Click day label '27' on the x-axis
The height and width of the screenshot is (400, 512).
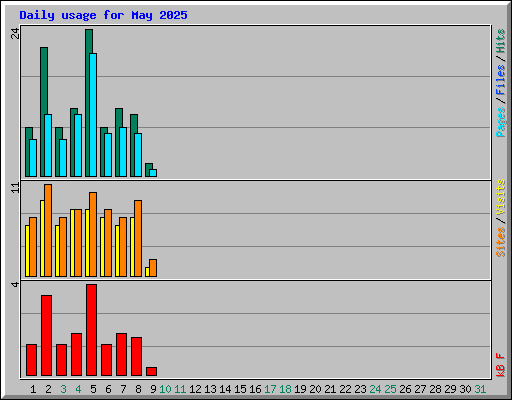coord(420,389)
